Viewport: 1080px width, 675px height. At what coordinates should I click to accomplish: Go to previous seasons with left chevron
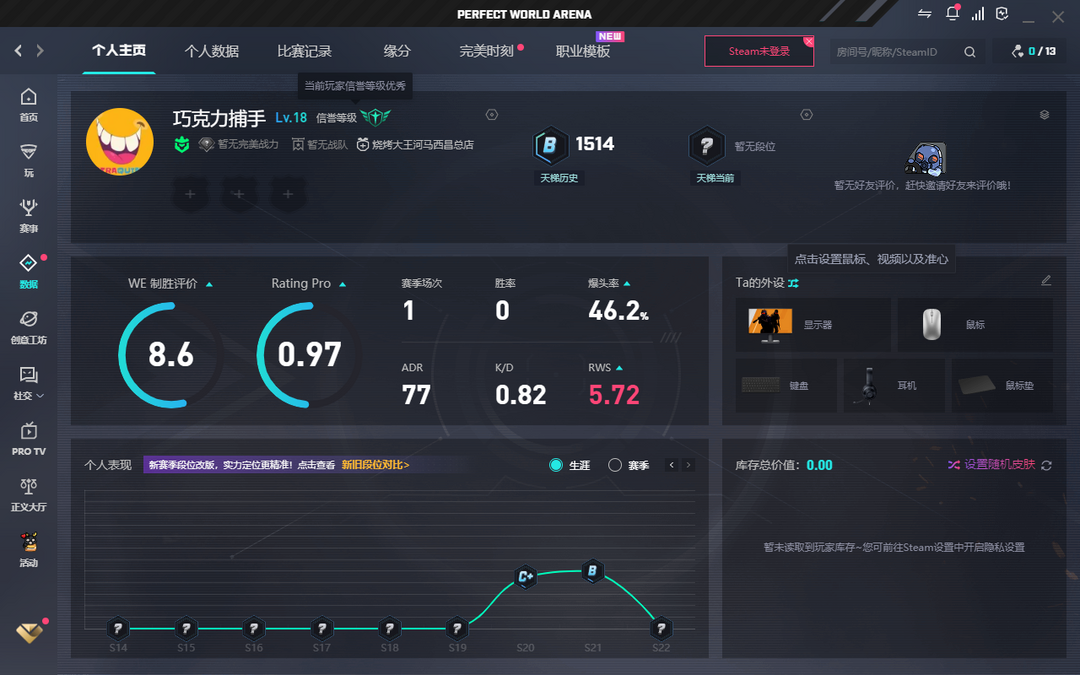coord(672,465)
